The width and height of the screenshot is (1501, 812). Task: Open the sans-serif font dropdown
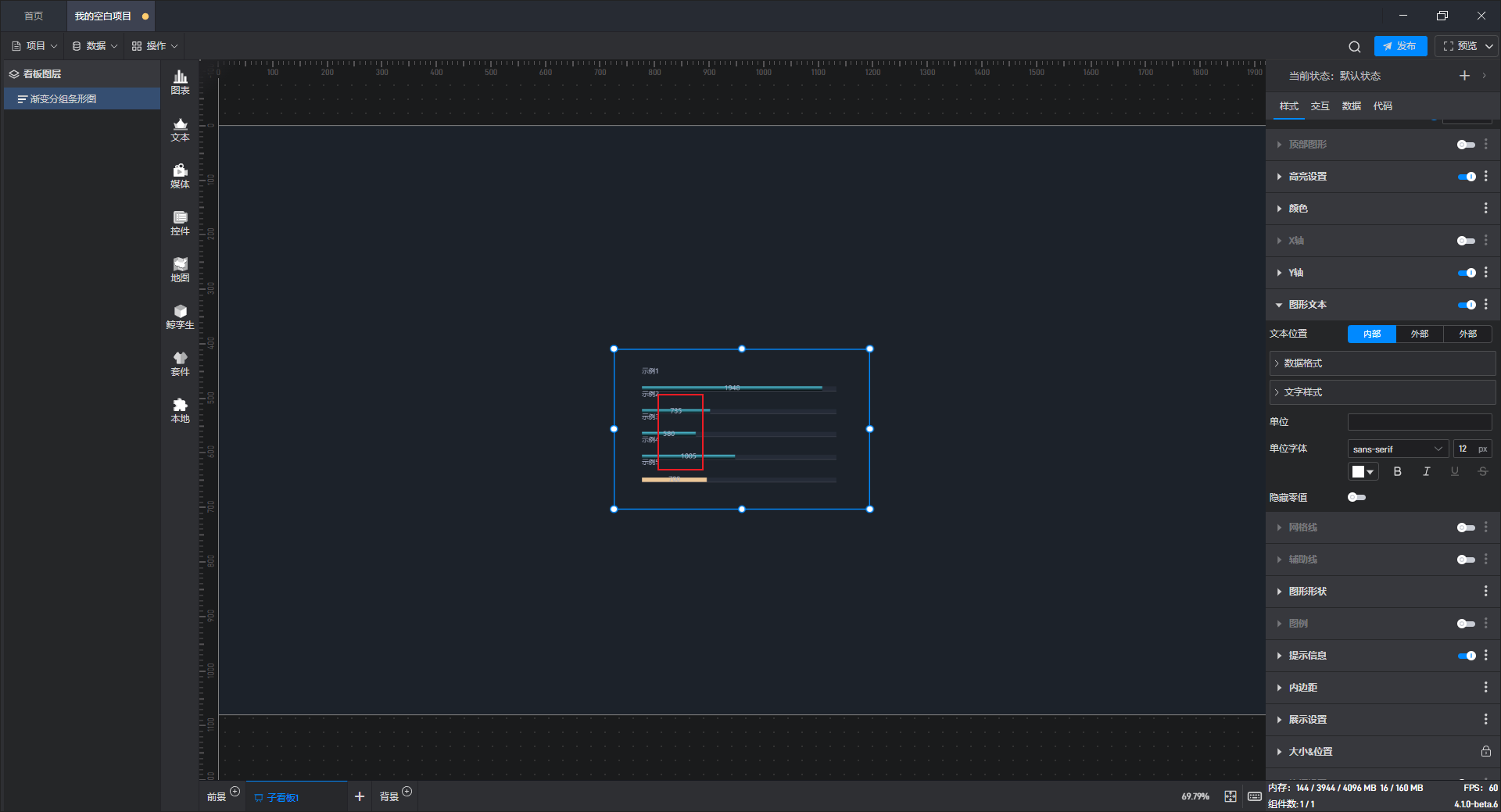(x=1398, y=449)
